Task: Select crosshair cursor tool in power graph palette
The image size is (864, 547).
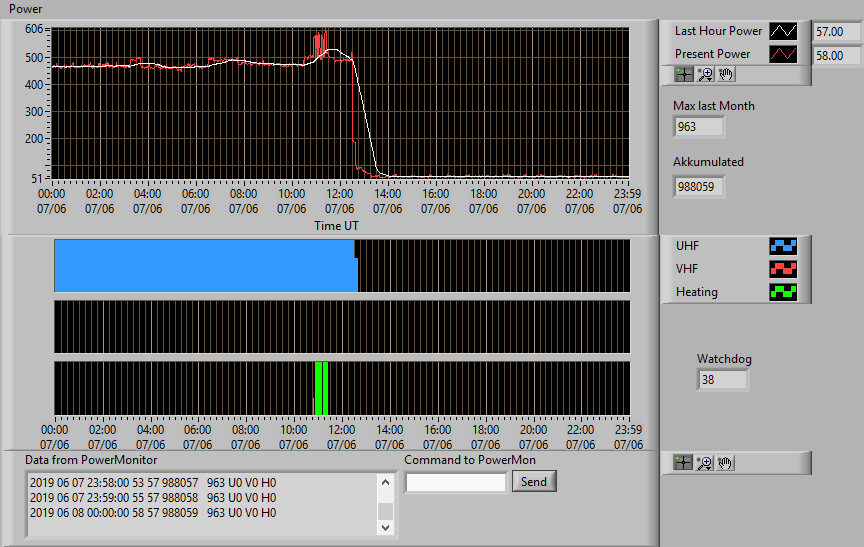Action: 684,74
